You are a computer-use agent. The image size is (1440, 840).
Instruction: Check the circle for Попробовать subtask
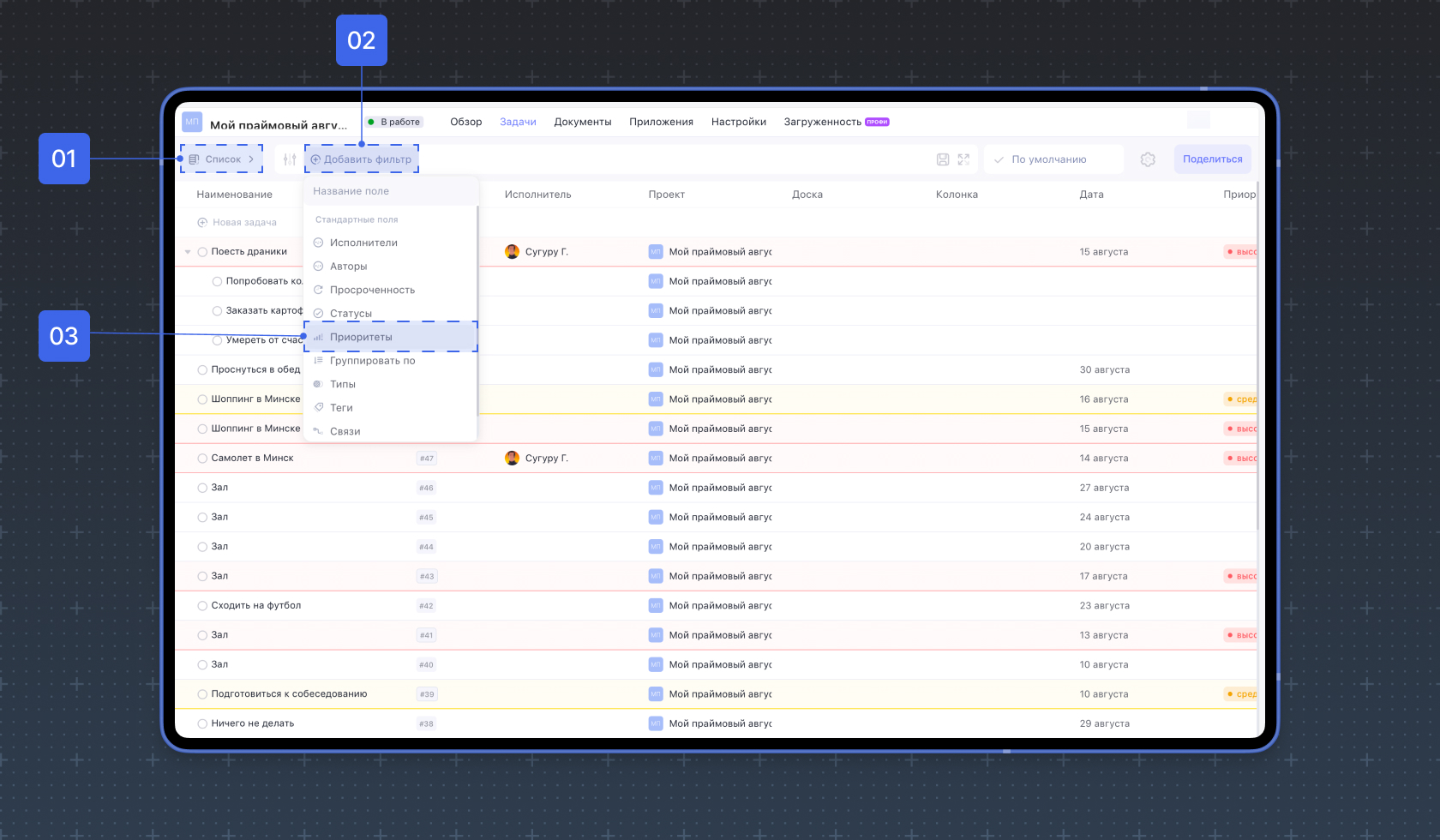pos(218,281)
